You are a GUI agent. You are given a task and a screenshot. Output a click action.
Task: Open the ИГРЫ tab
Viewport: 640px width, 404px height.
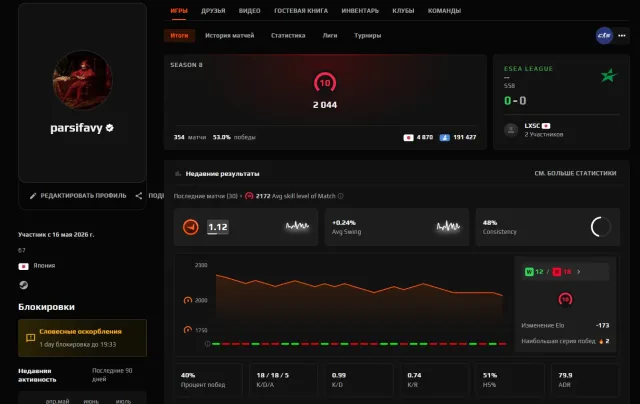coord(179,11)
